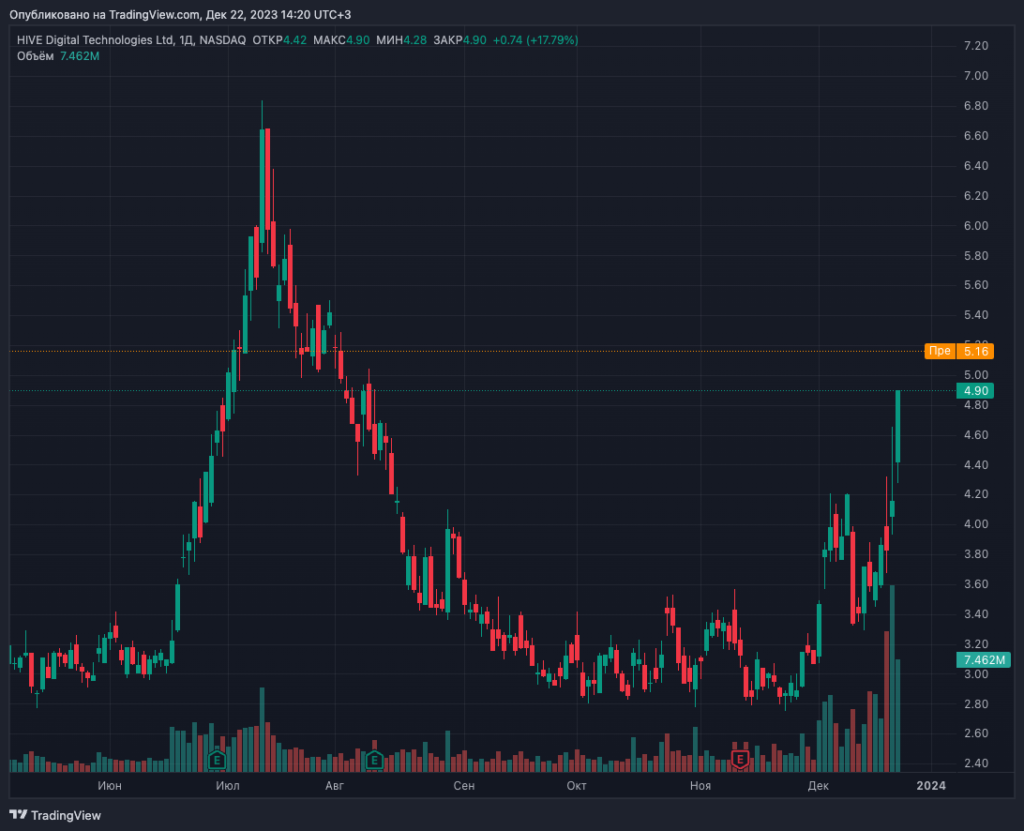Screen dimensions: 1024x831
Task: Click the red earnings E marker near Ноя
Action: pyautogui.click(x=740, y=761)
